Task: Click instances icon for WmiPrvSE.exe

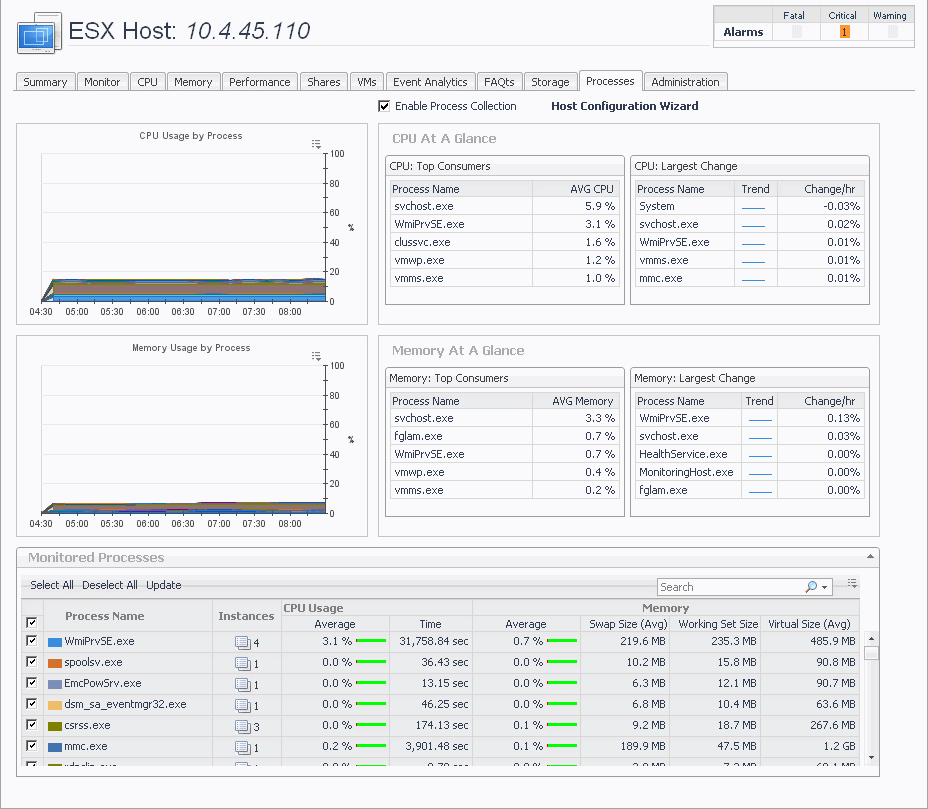Action: point(243,642)
